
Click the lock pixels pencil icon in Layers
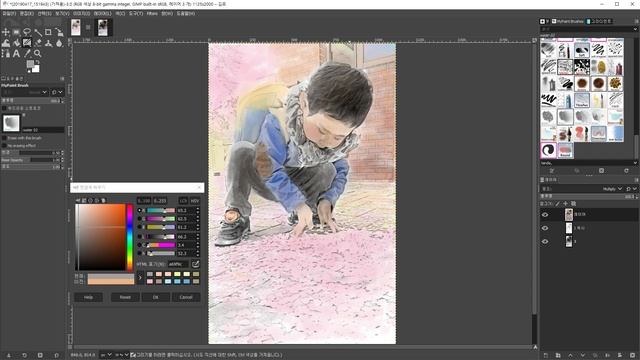click(558, 203)
